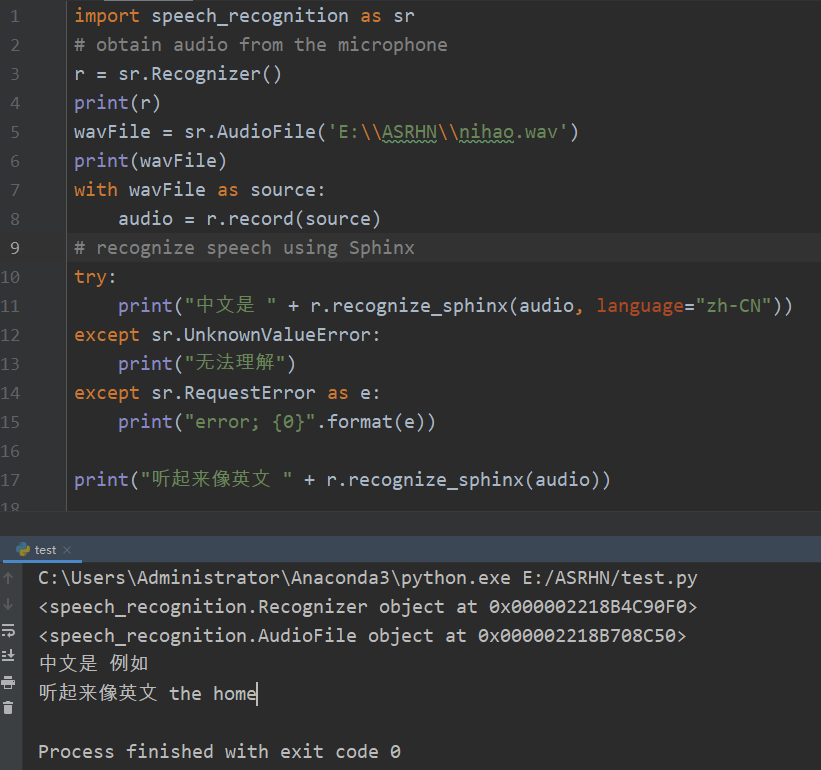Click line number 1 in the gutter

pos(14,15)
